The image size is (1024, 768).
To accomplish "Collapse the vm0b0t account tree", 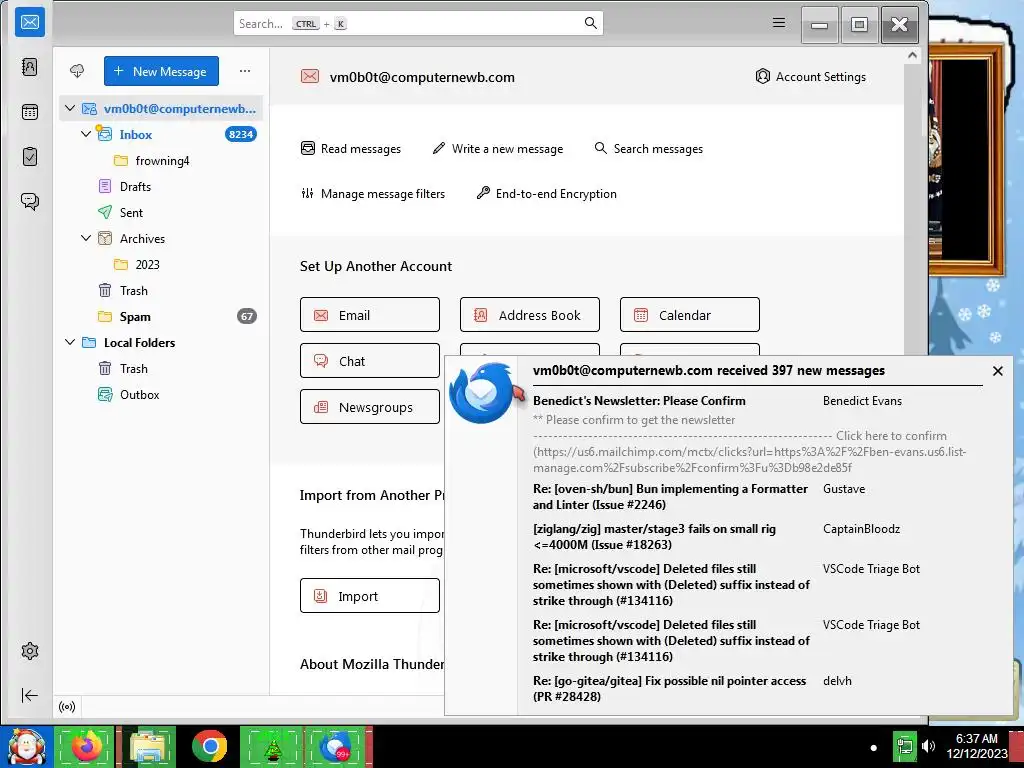I will point(70,108).
